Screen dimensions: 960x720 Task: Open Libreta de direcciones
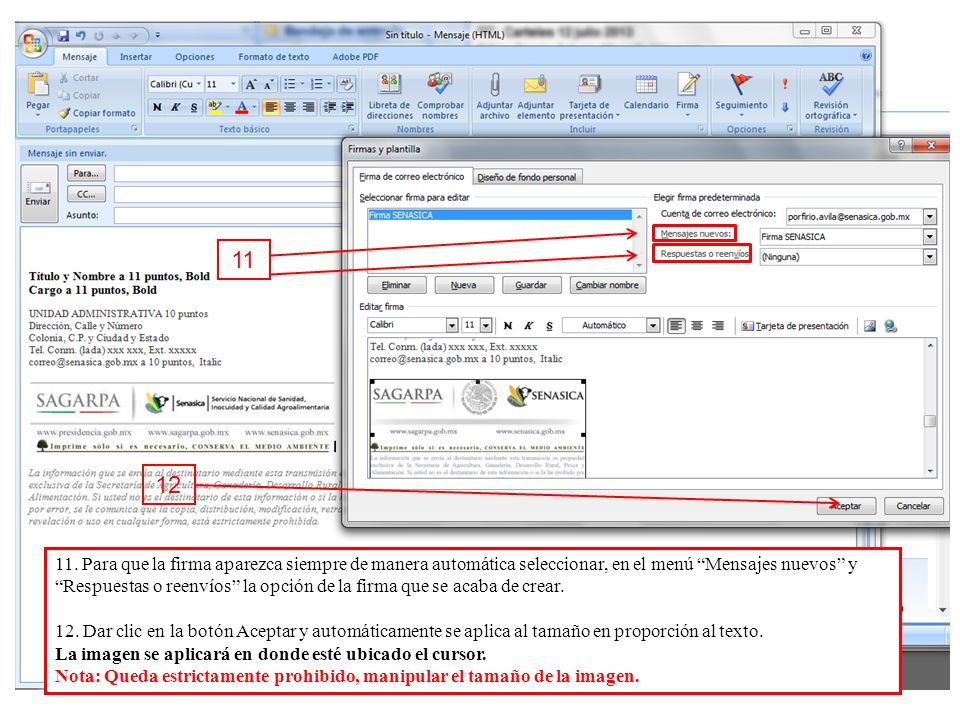[389, 96]
